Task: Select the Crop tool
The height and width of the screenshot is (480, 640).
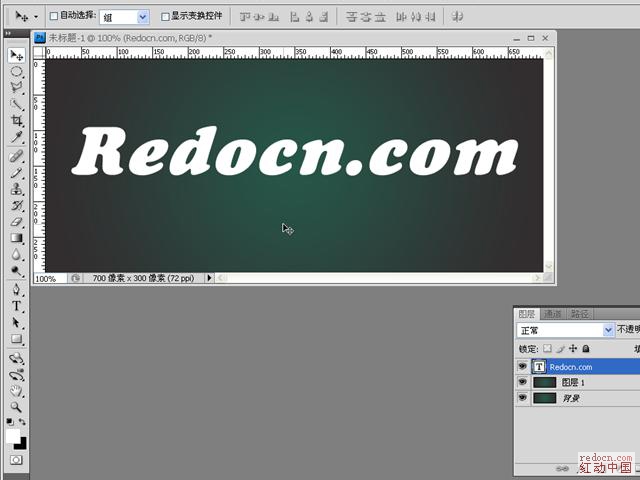Action: (17, 120)
